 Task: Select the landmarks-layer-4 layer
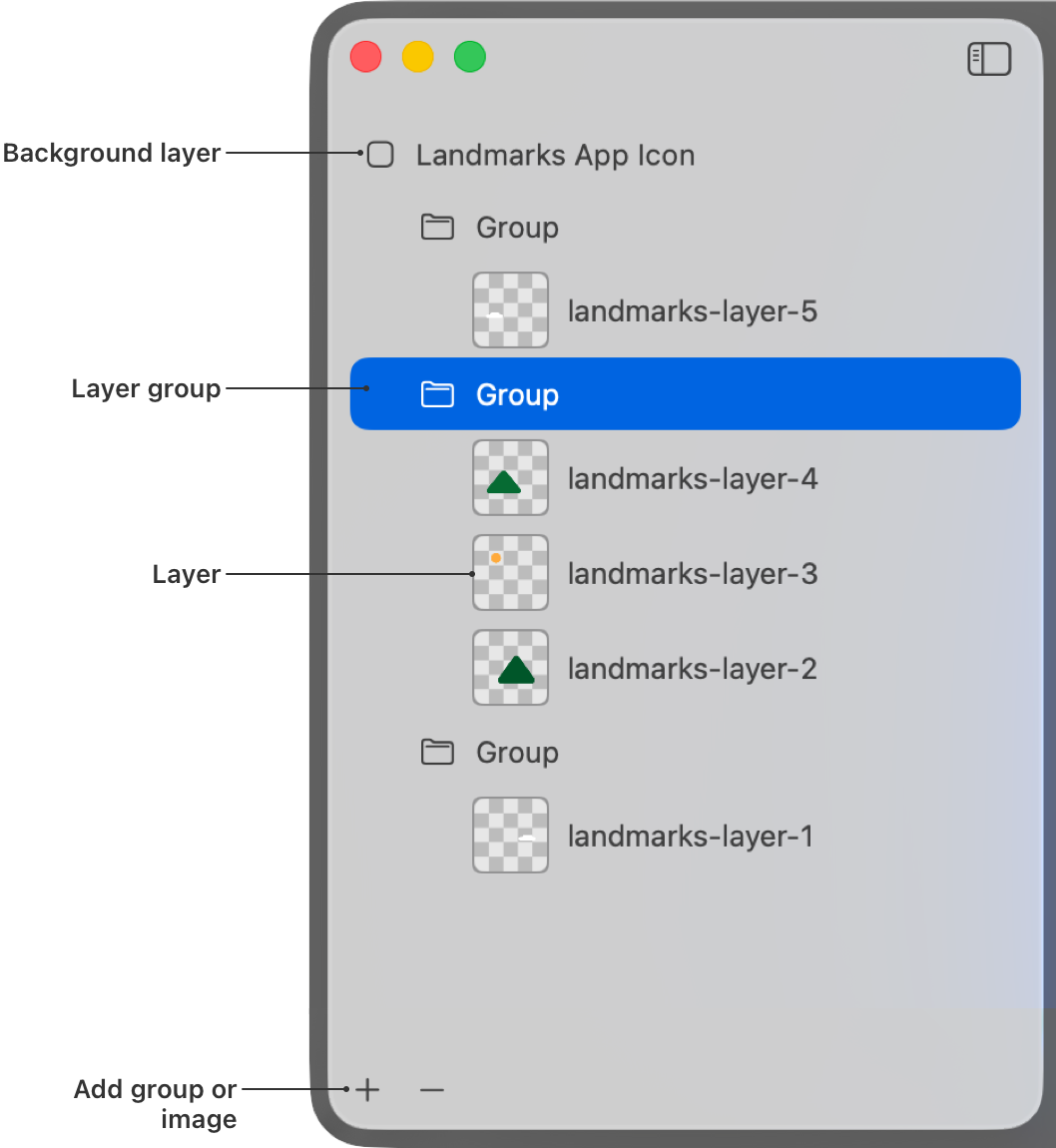coord(692,478)
